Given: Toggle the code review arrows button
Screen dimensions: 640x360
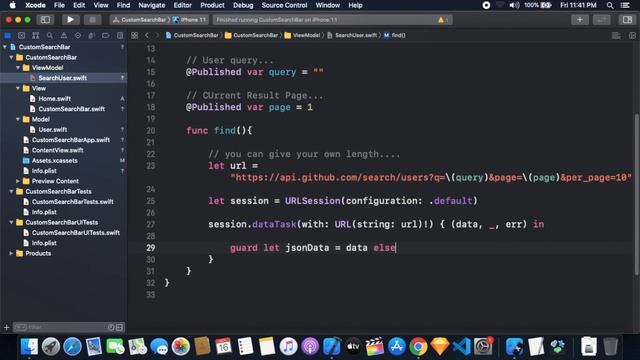Looking at the screenshot, I should 601,20.
